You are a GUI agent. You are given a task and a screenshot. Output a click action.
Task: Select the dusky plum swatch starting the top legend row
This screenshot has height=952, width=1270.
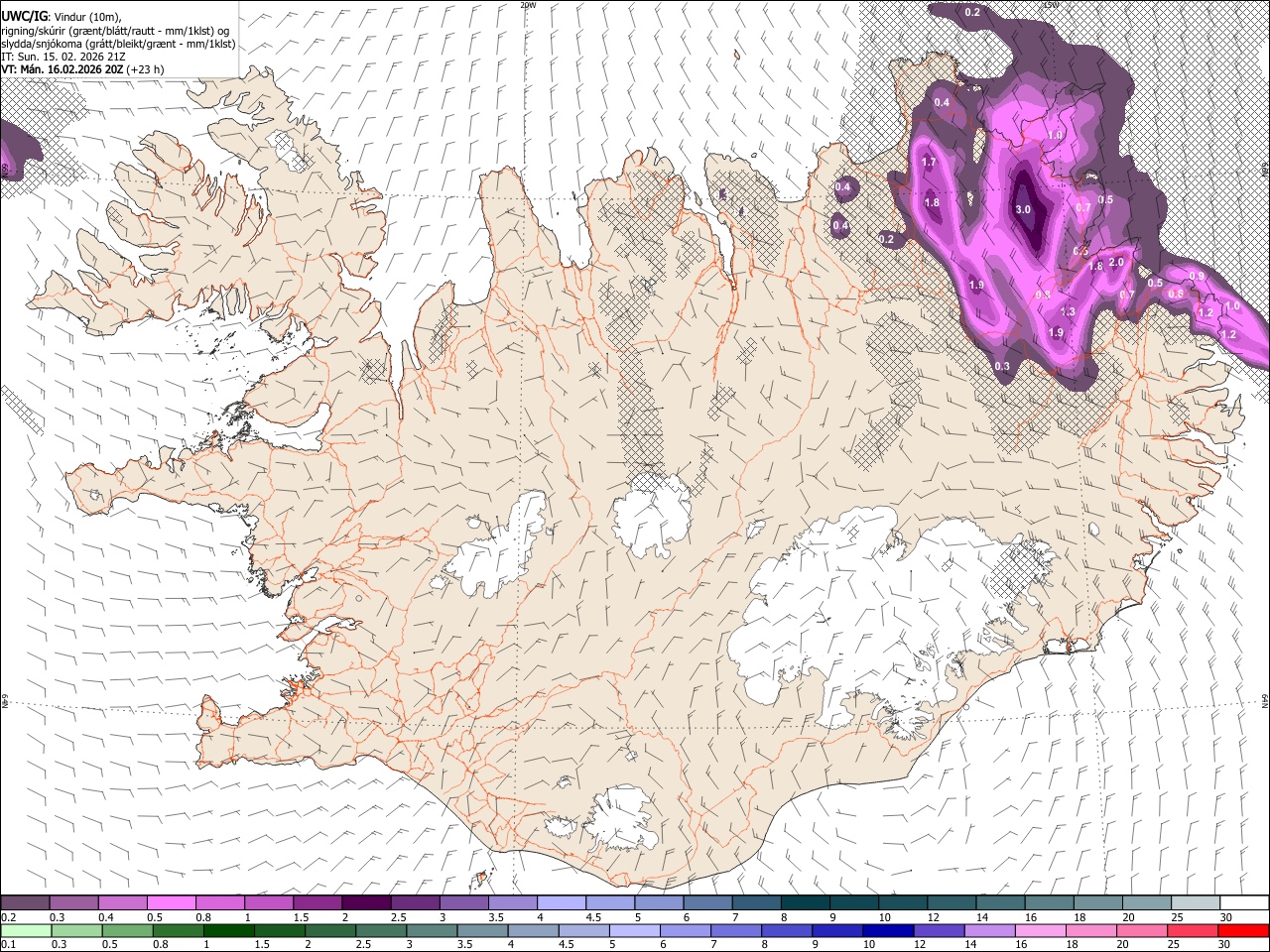pyautogui.click(x=25, y=902)
